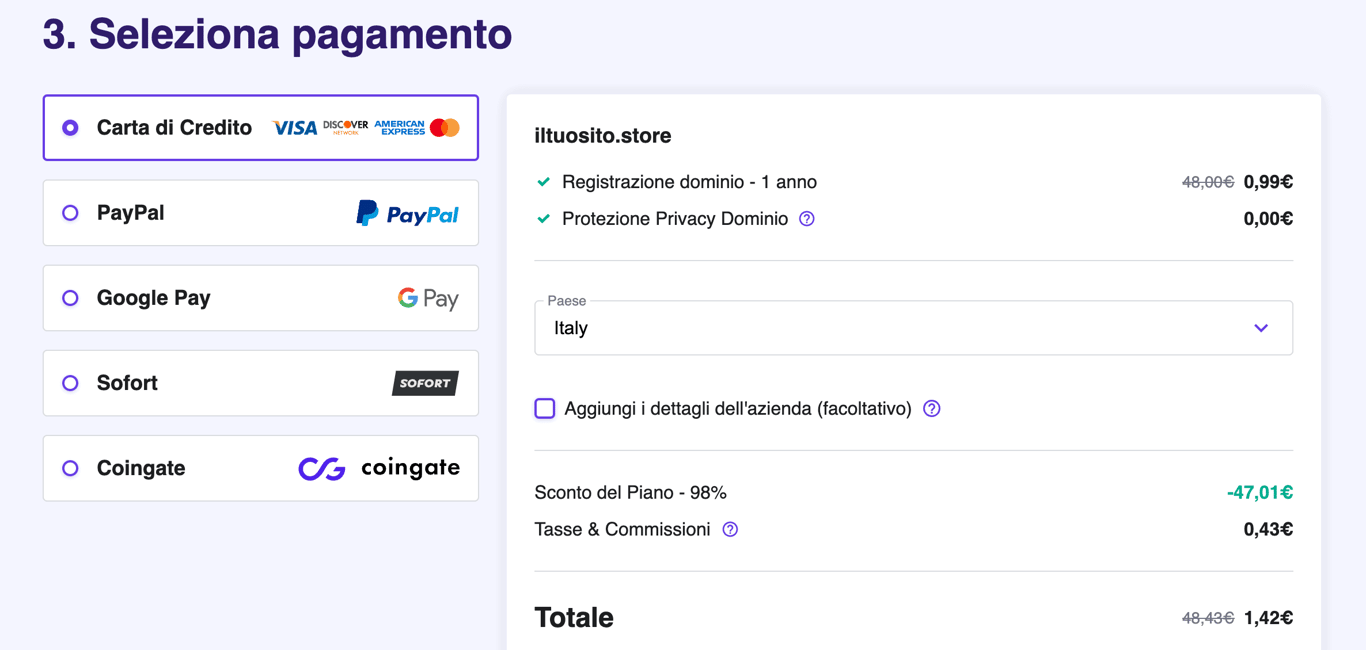Enable the Aggiungi dettagli dell'azienda checkbox
The height and width of the screenshot is (650, 1366).
[x=544, y=408]
